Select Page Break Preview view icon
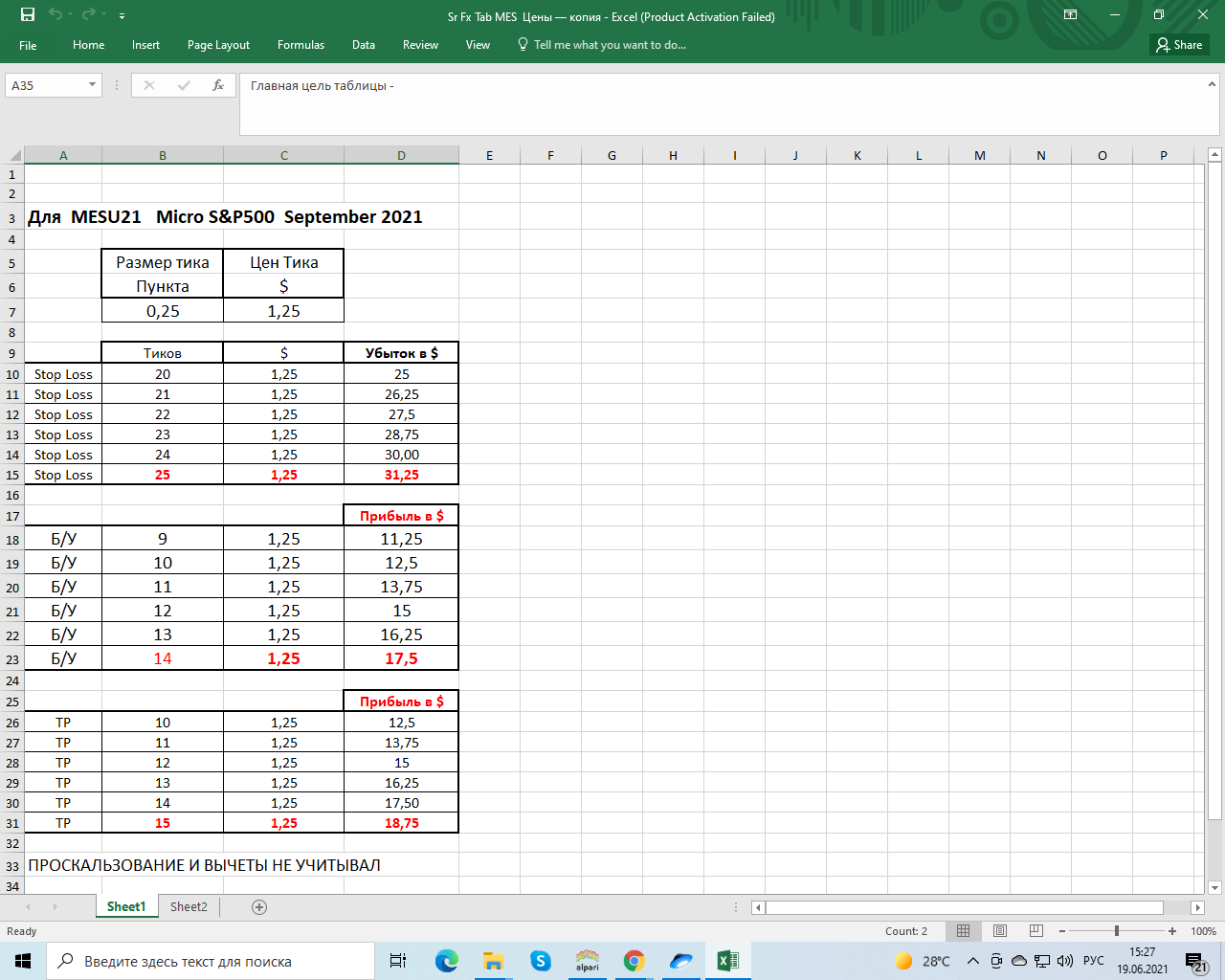The image size is (1225, 980). coord(1036,931)
